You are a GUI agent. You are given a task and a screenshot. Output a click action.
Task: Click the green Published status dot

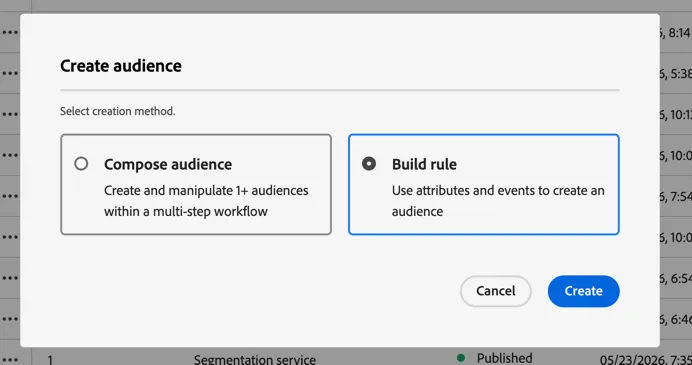point(461,358)
